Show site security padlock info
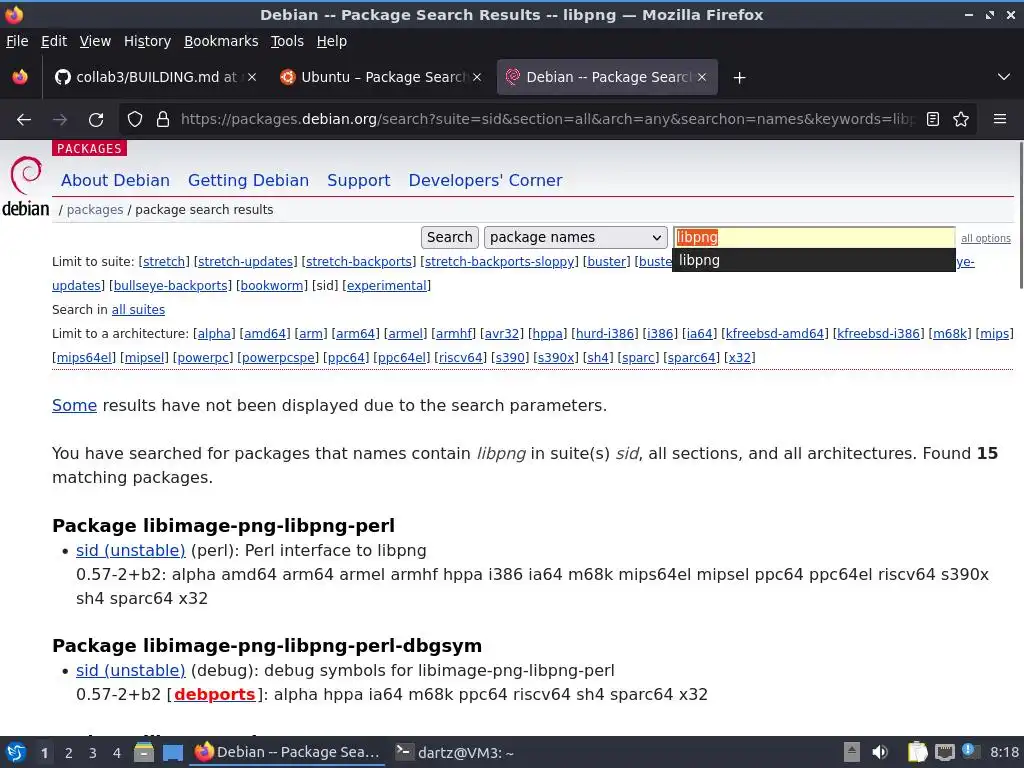 (x=163, y=120)
